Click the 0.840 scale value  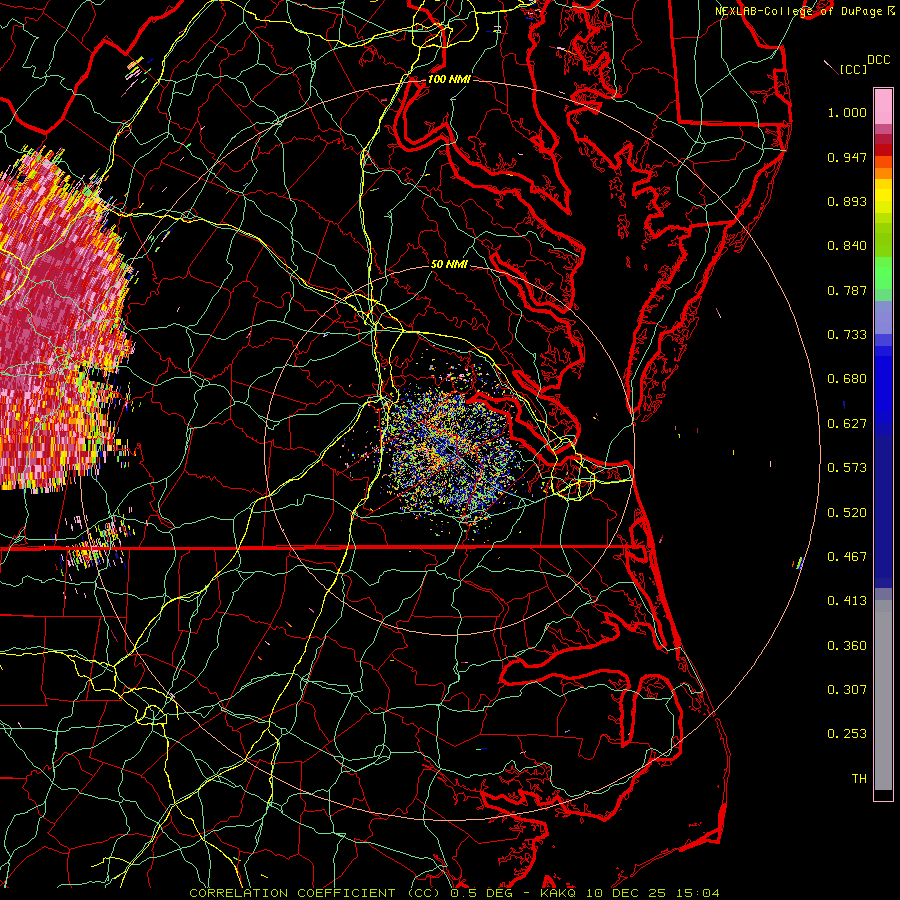[847, 246]
